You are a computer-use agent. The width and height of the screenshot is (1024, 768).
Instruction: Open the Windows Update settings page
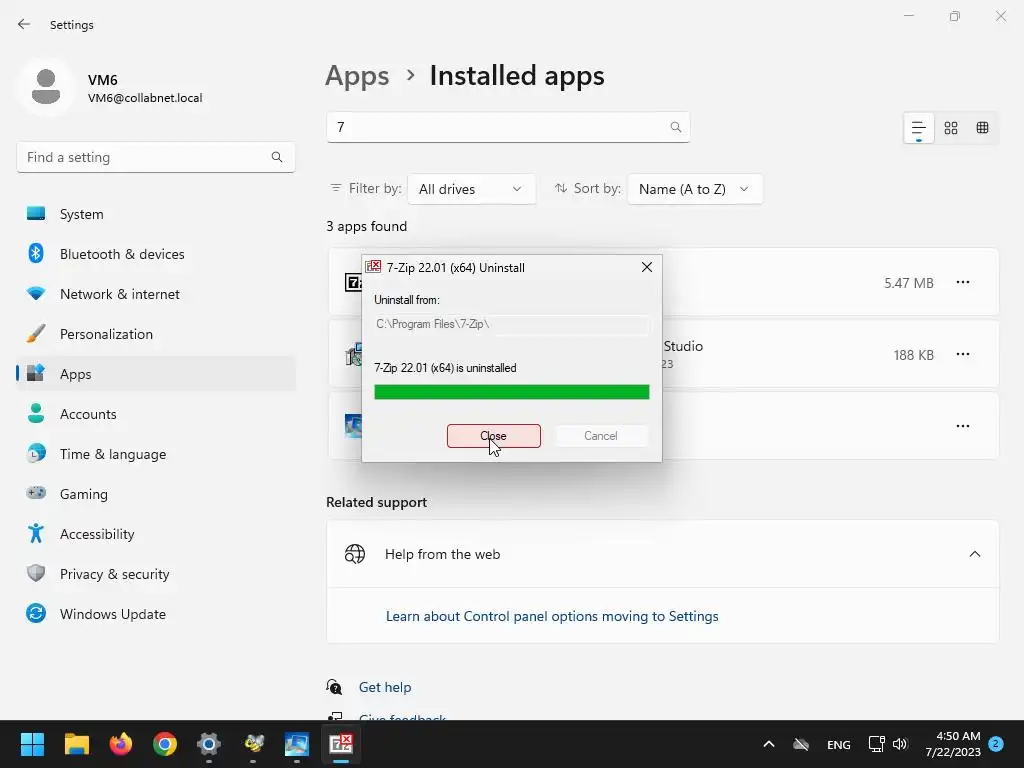pyautogui.click(x=112, y=614)
